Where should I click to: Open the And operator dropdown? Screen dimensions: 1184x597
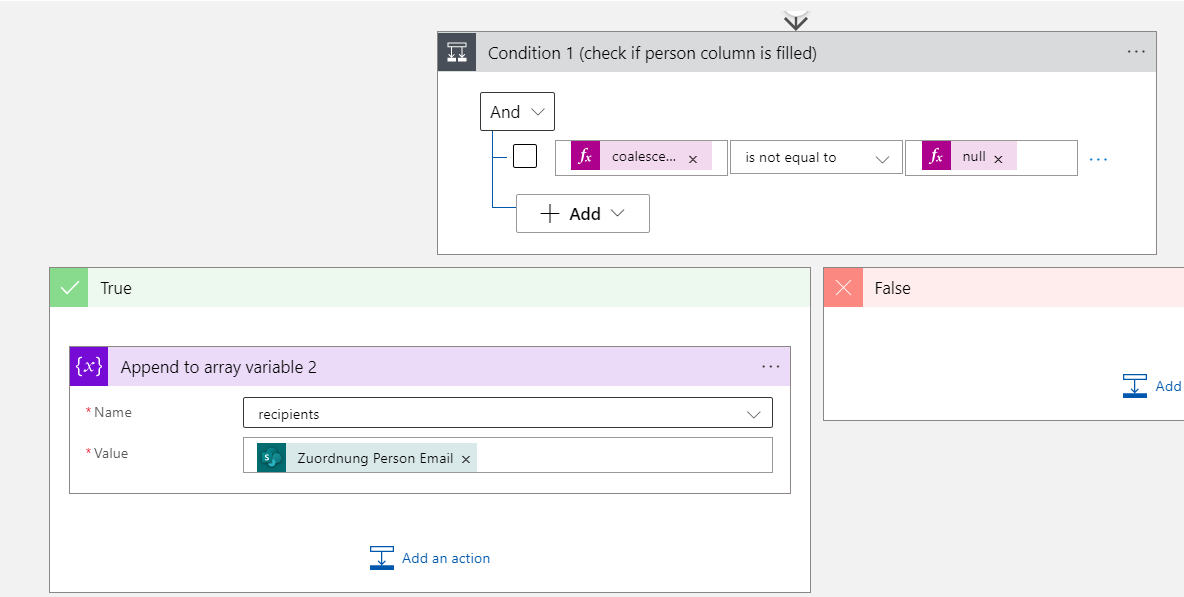(x=517, y=112)
